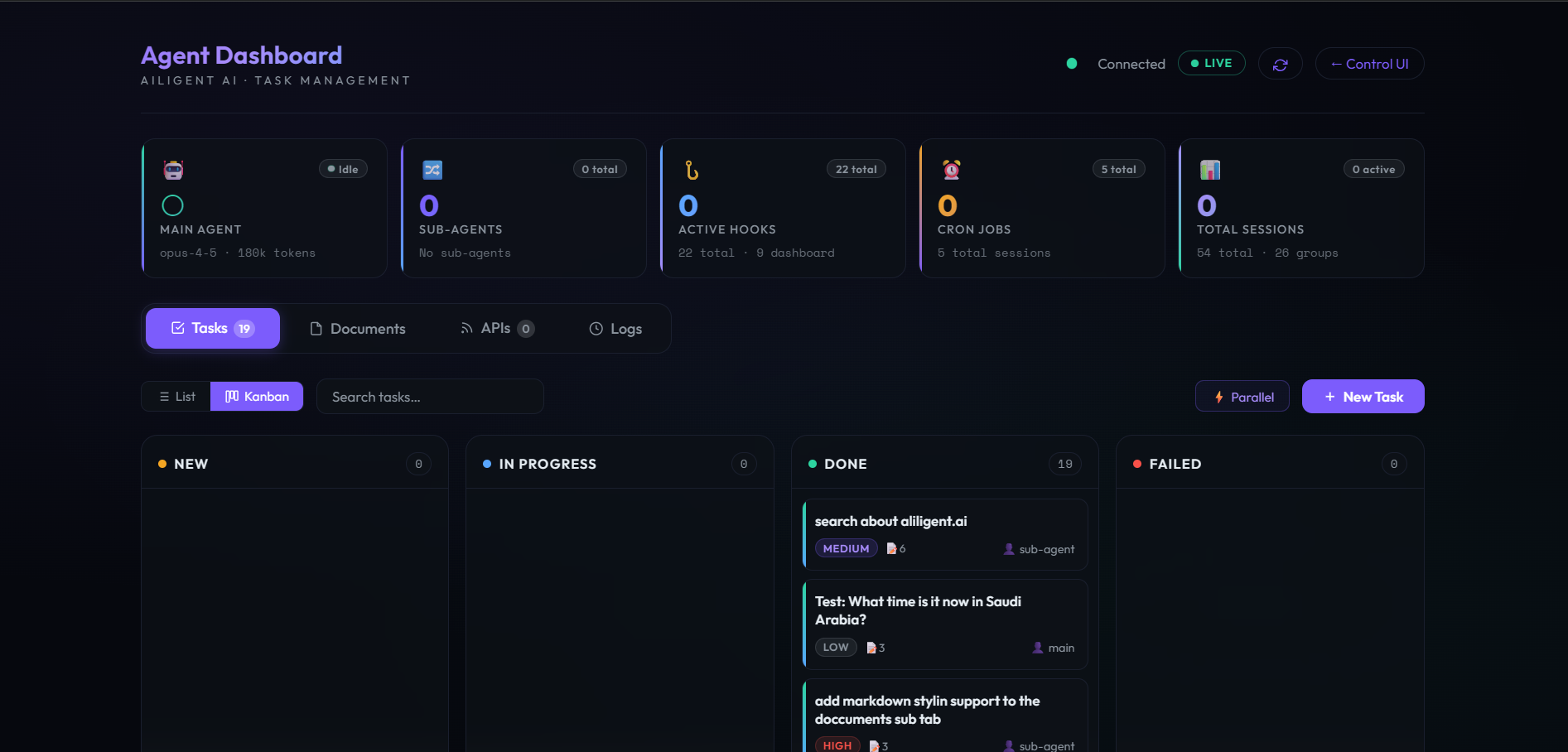Image resolution: width=1568 pixels, height=752 pixels.
Task: Click the LIVE status badge
Action: (x=1211, y=63)
